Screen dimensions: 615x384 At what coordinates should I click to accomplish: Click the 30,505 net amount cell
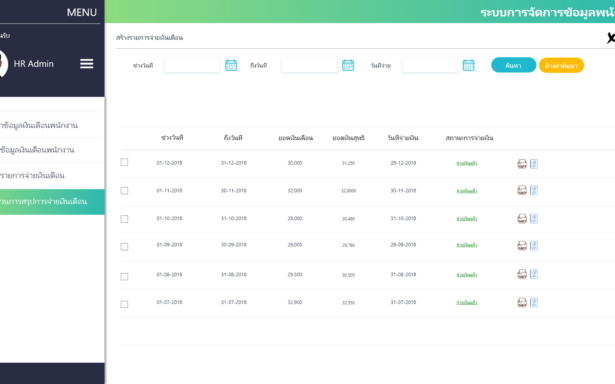348,275
